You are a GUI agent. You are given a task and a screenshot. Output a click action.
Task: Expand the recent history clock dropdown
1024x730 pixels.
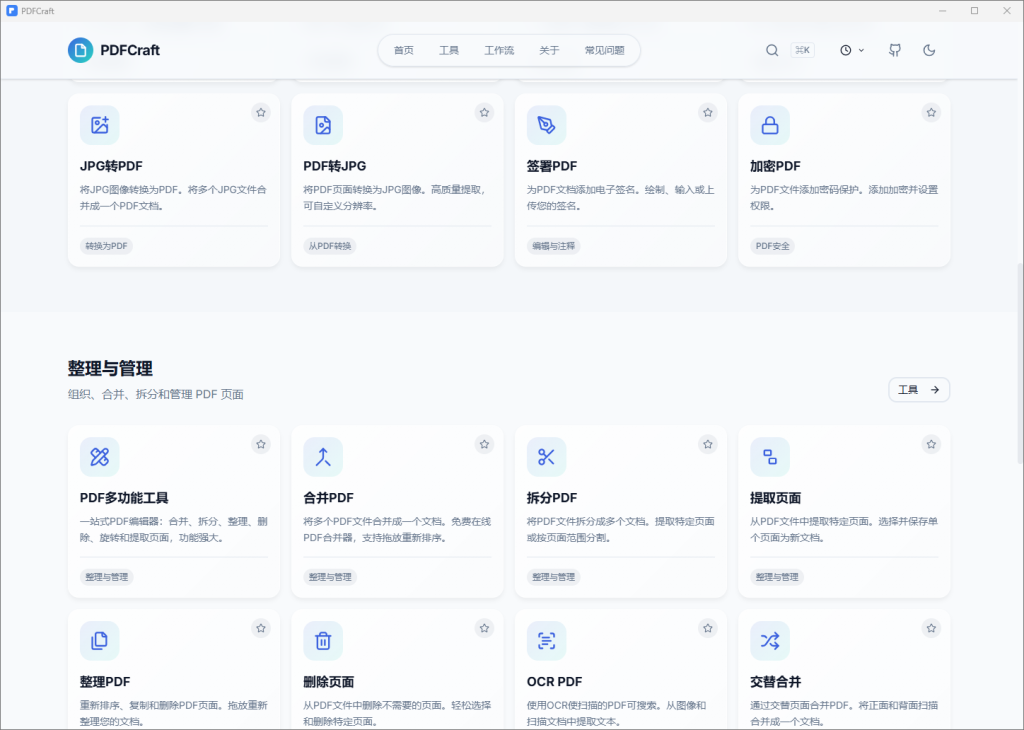(852, 50)
